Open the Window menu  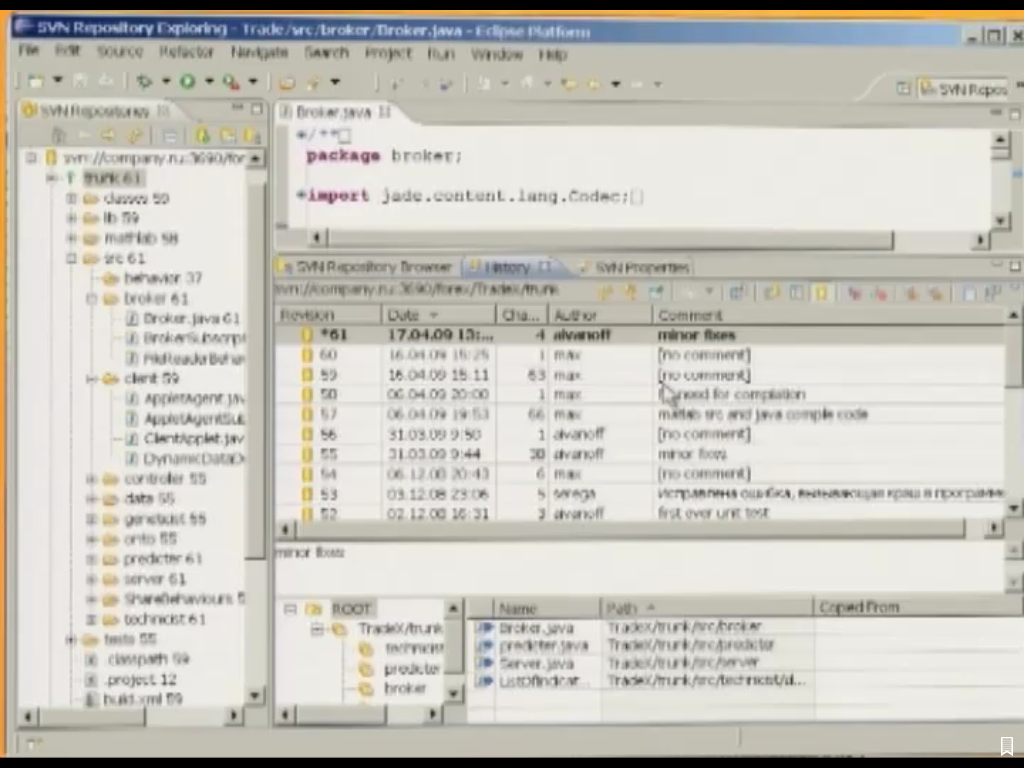pyautogui.click(x=497, y=54)
